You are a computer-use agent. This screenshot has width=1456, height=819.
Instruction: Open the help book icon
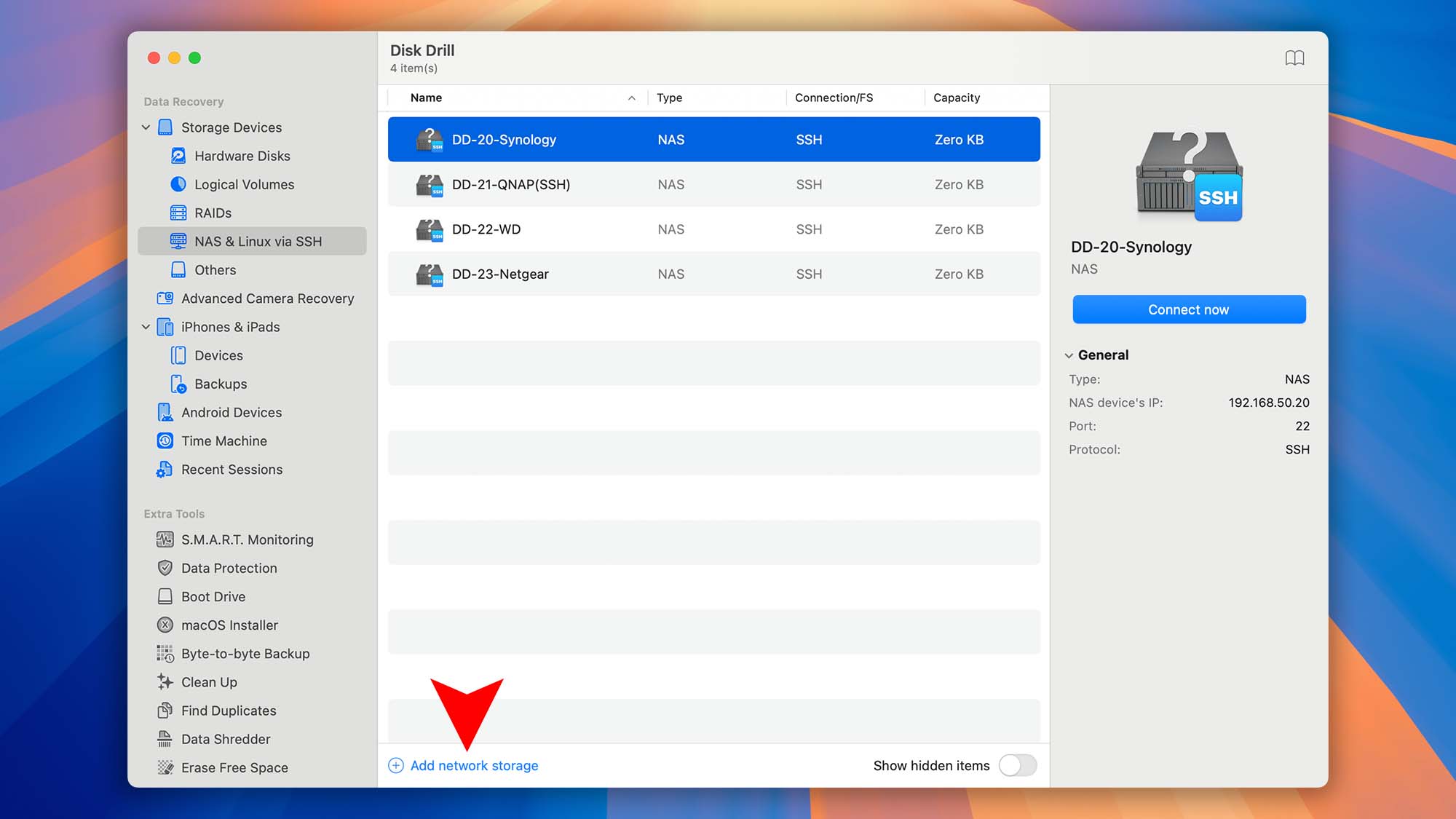click(x=1294, y=58)
